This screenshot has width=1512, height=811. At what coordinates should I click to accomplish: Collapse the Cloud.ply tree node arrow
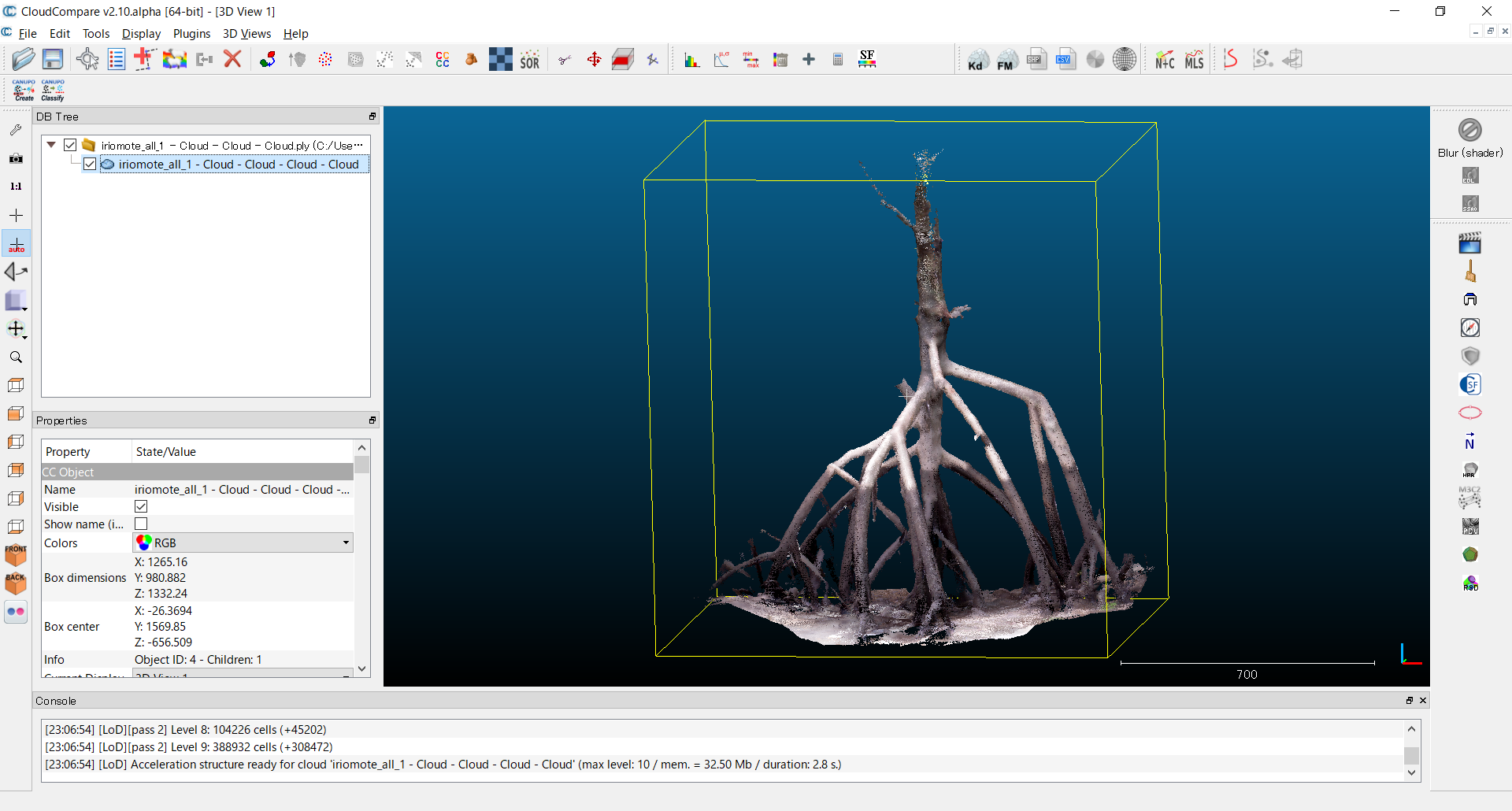[x=51, y=145]
